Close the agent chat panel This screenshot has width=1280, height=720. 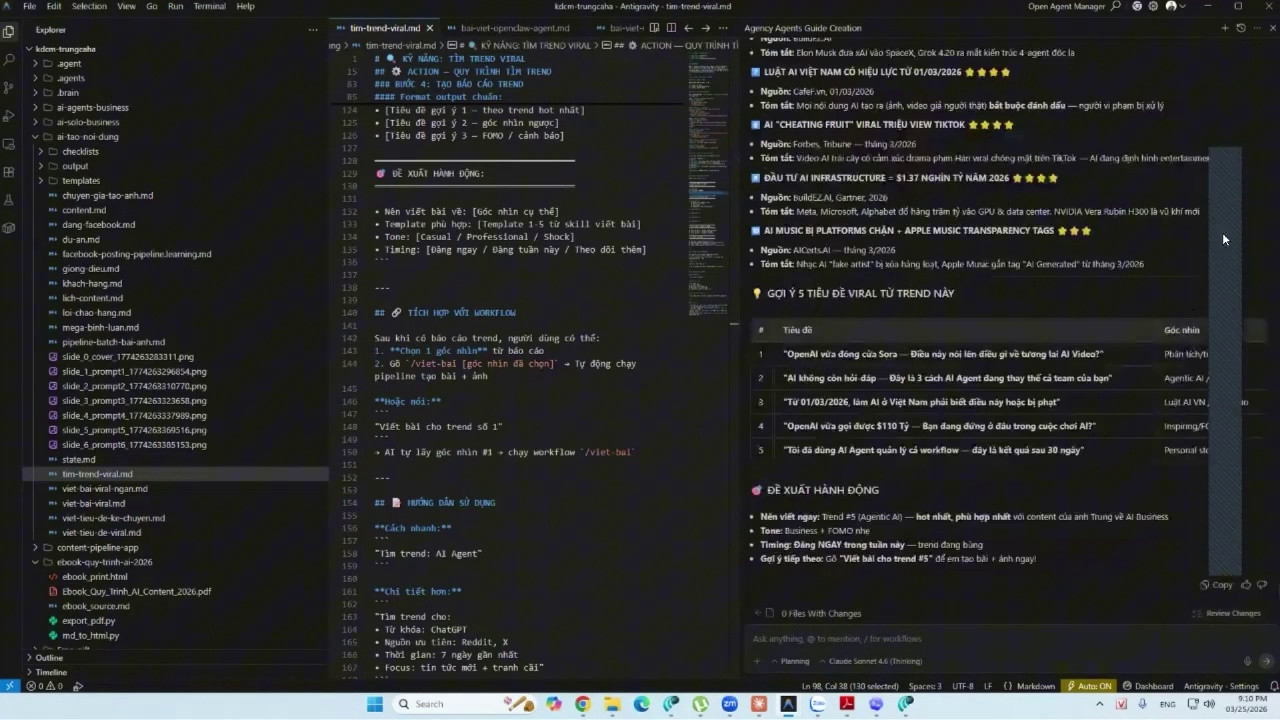(x=1272, y=28)
